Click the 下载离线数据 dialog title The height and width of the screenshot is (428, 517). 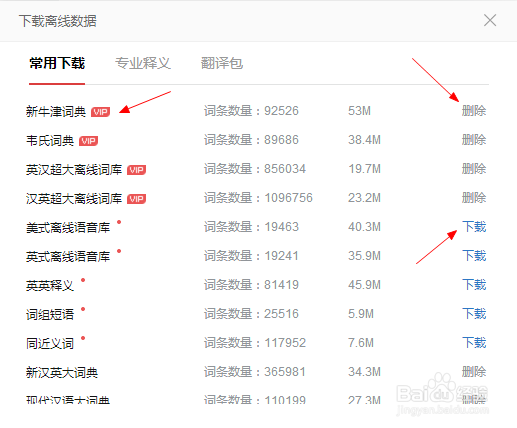click(x=58, y=21)
